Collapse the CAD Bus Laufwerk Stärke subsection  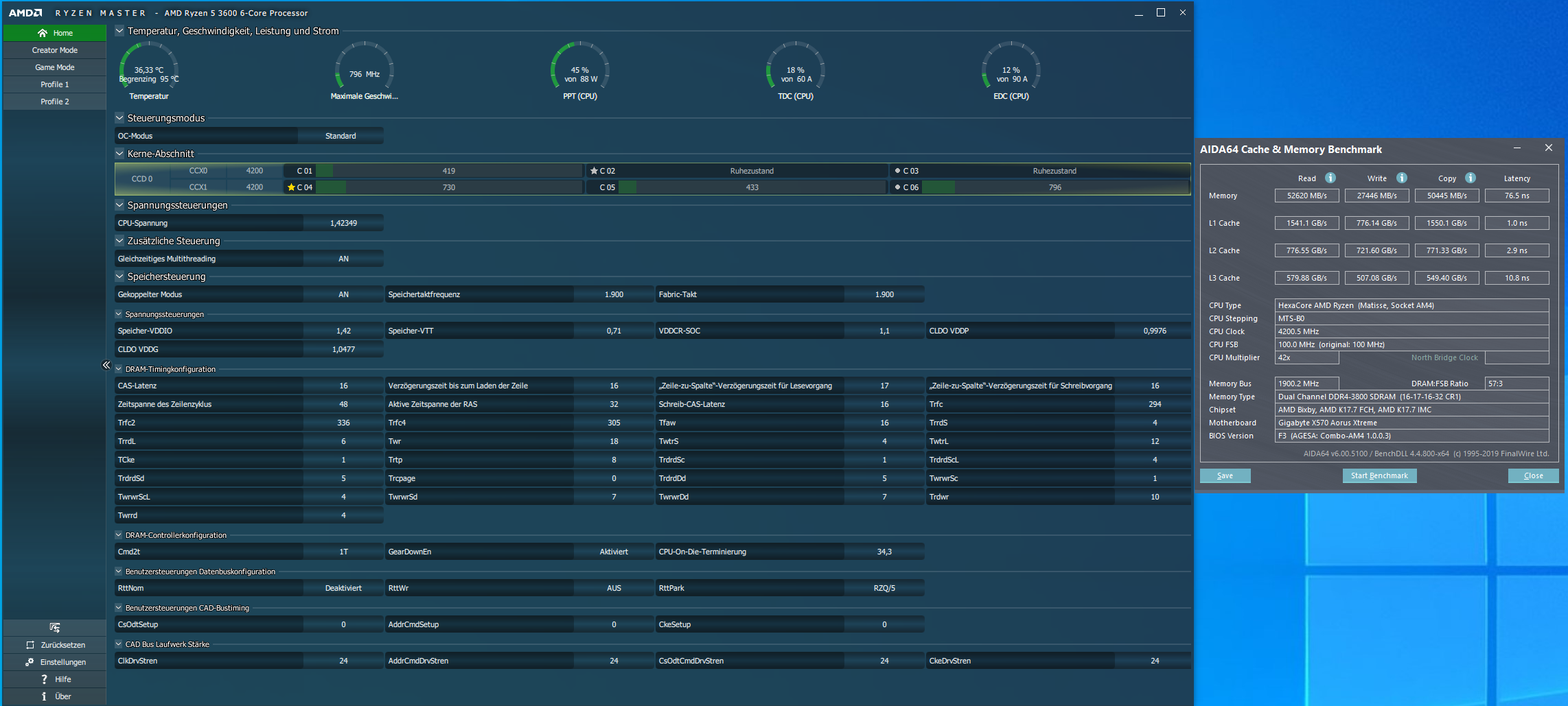click(119, 644)
